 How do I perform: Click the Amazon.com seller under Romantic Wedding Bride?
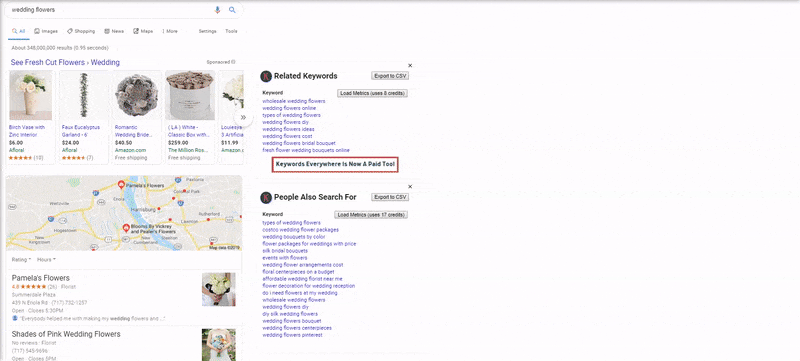[130, 150]
